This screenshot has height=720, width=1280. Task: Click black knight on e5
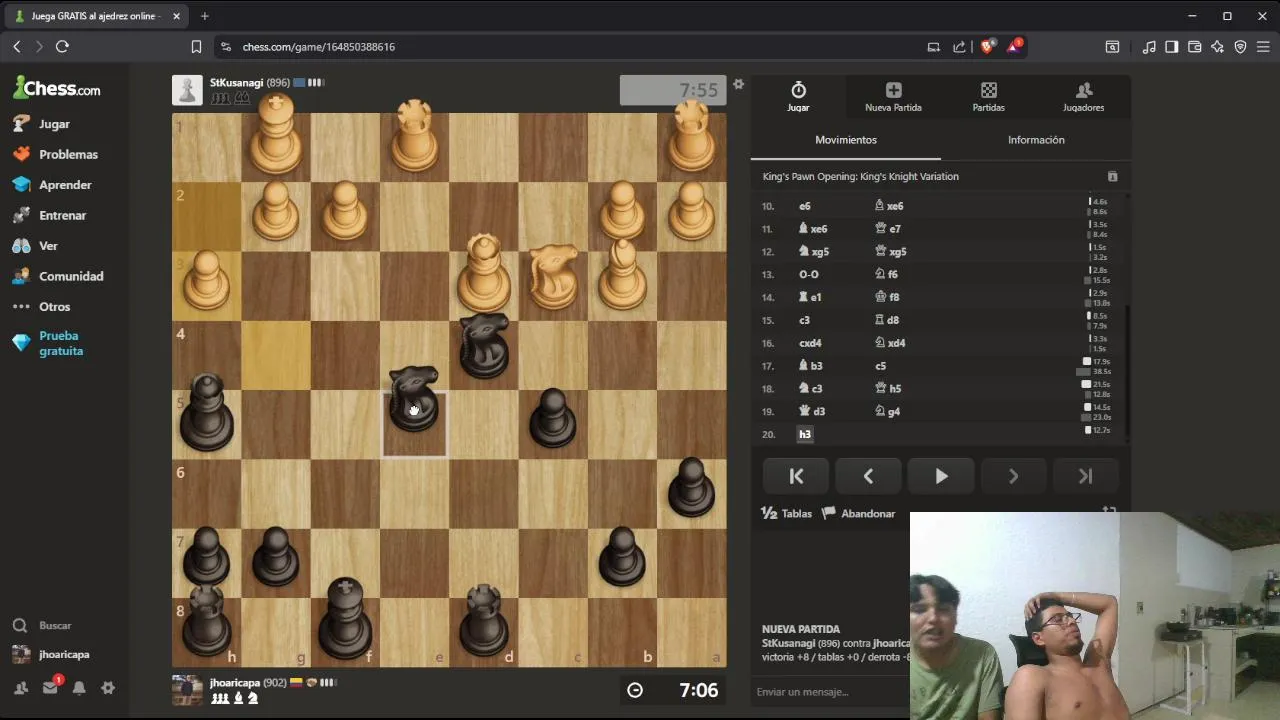414,399
